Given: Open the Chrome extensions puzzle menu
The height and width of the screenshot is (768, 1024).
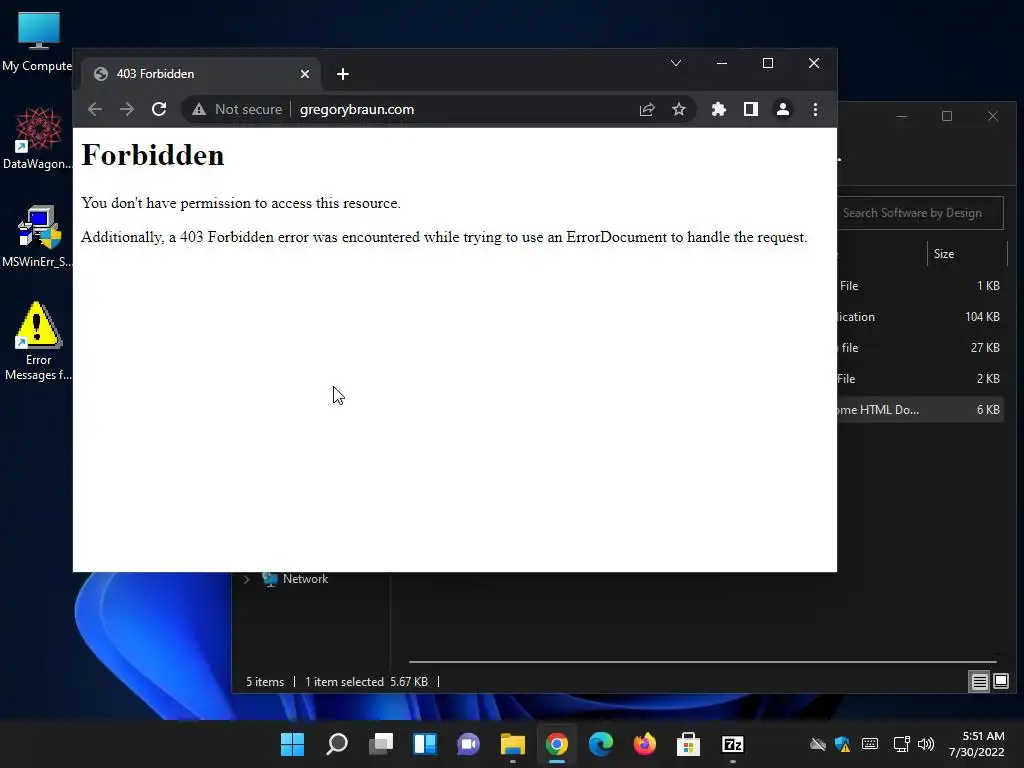Looking at the screenshot, I should (718, 109).
